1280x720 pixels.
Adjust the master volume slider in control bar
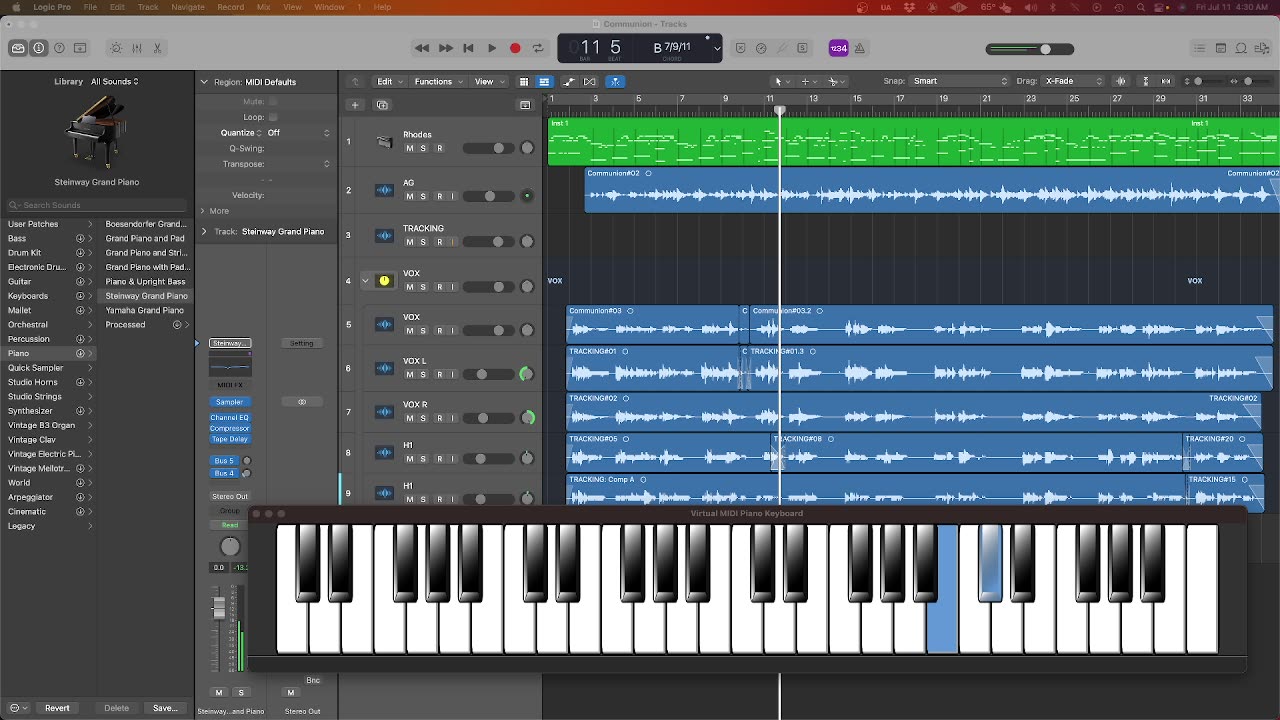coord(1030,49)
